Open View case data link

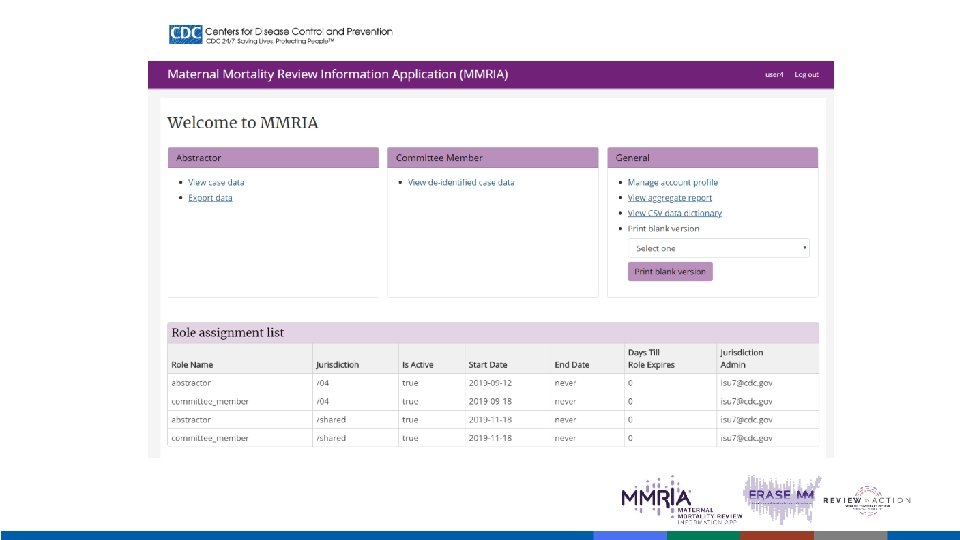(x=216, y=182)
